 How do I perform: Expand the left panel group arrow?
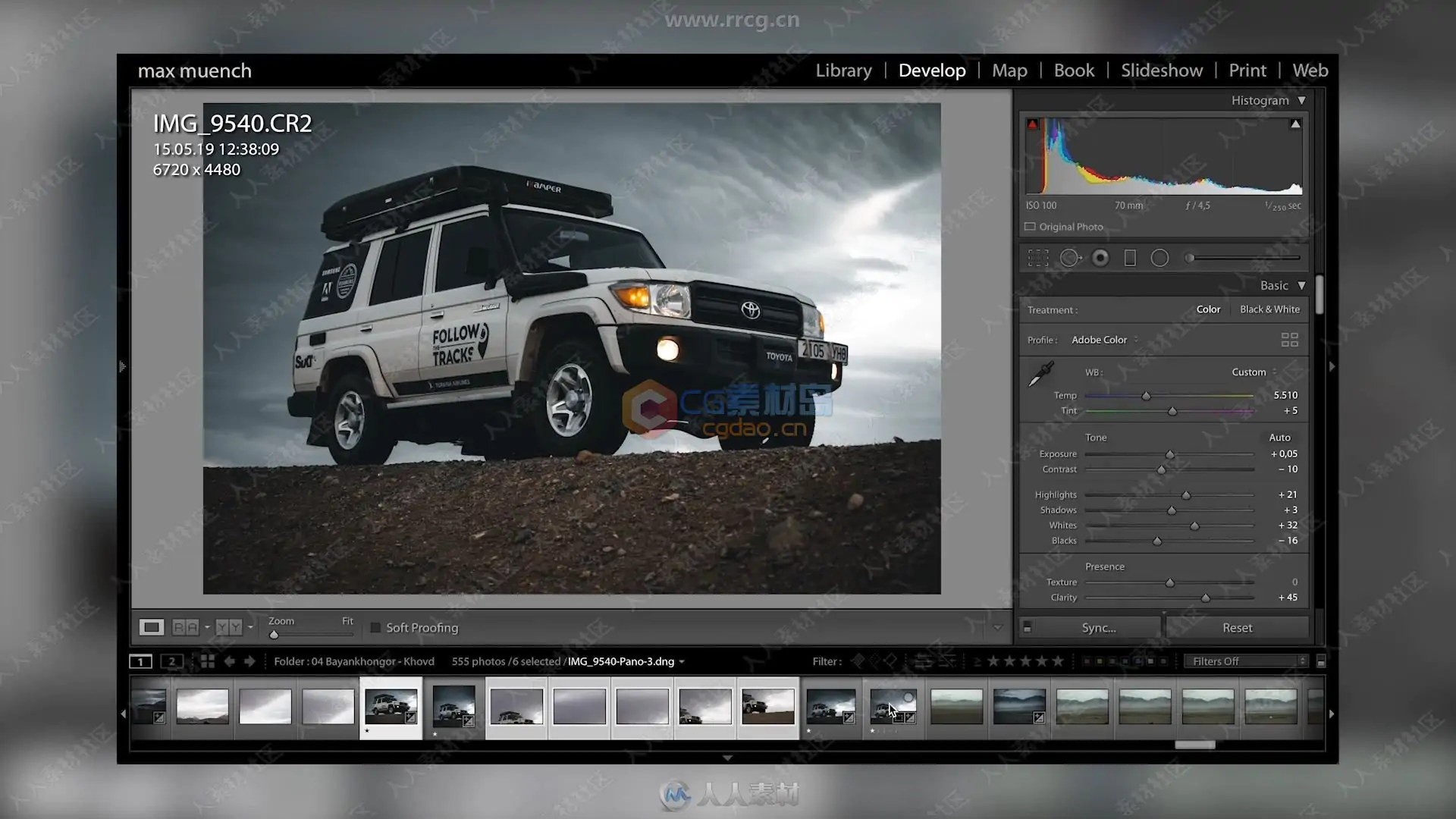click(122, 366)
